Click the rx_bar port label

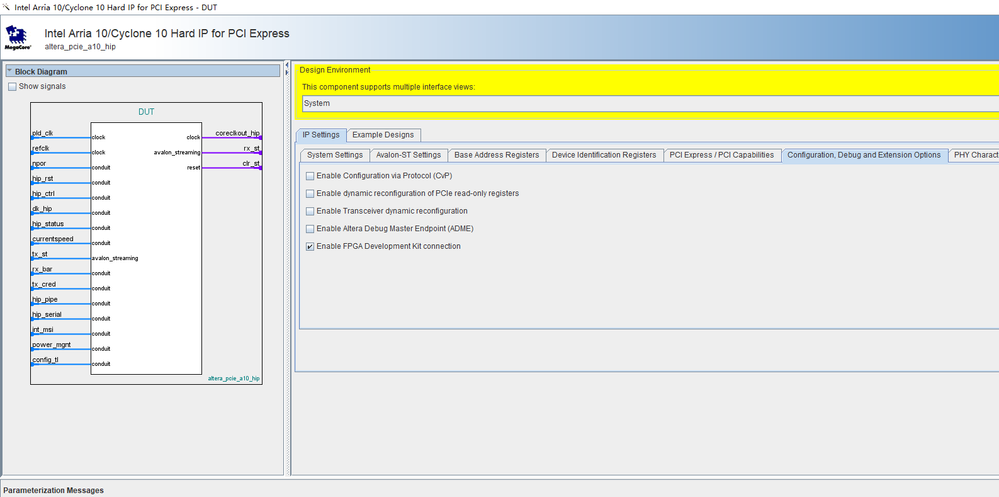42,270
